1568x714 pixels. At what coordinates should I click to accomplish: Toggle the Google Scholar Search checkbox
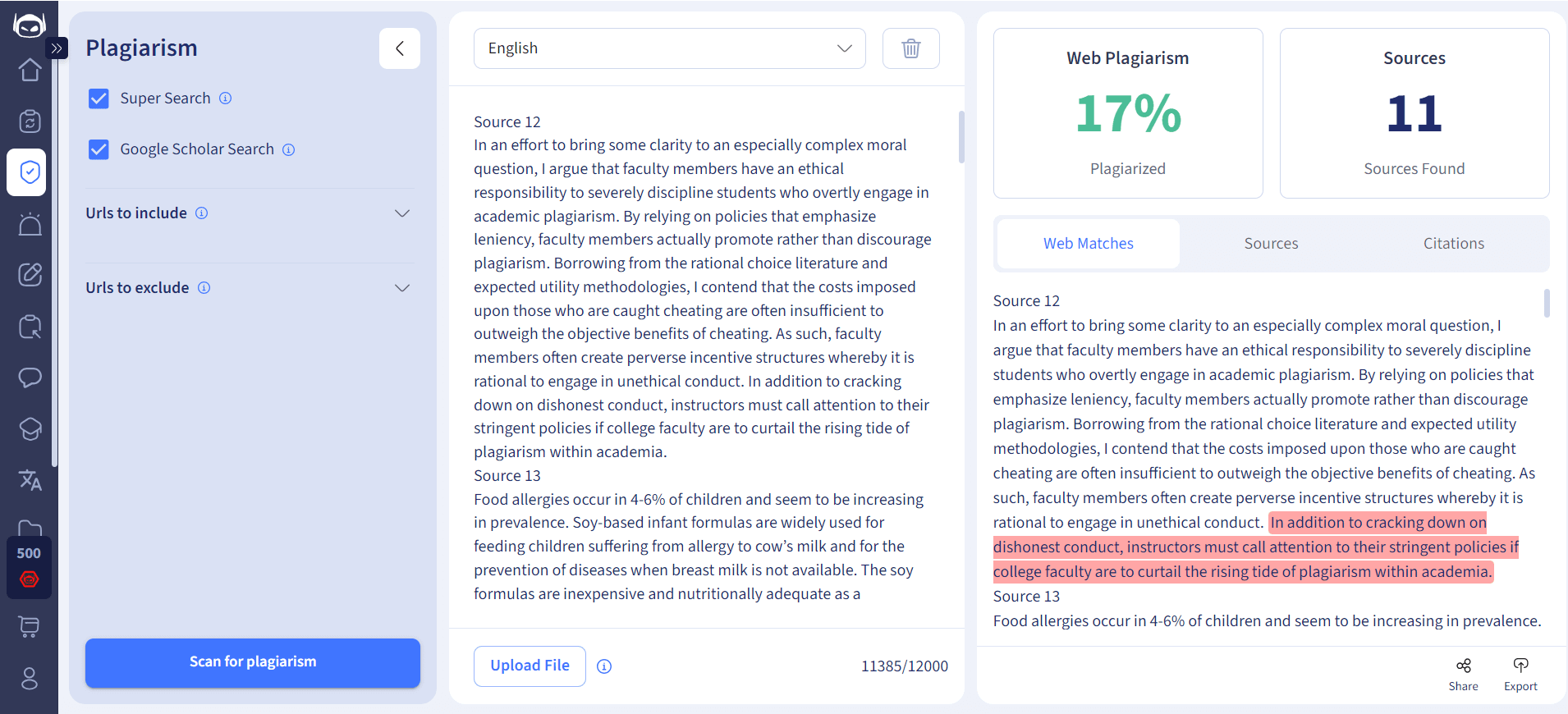click(99, 149)
